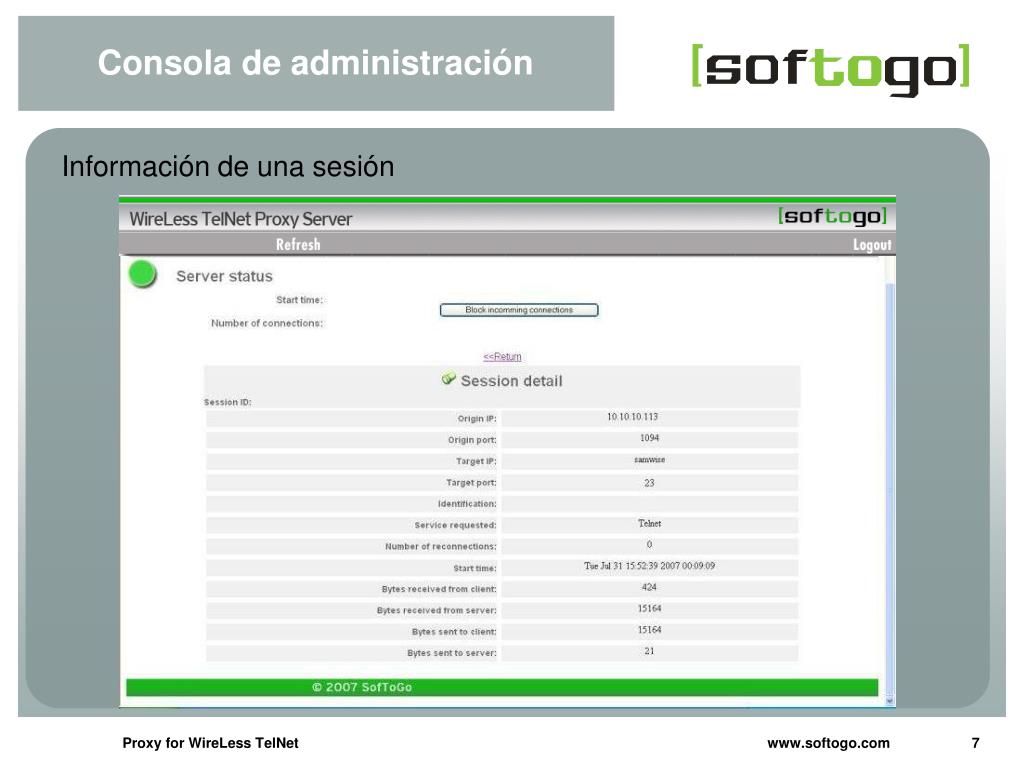Click the © 2007 SofToGo footer text
Screen dimensions: 1024x768
(x=362, y=687)
